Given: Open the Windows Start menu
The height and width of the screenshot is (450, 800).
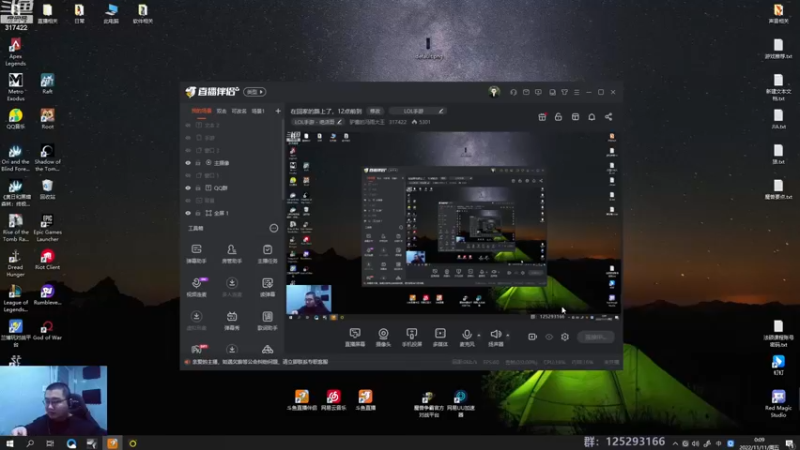Looking at the screenshot, I should tap(10, 443).
